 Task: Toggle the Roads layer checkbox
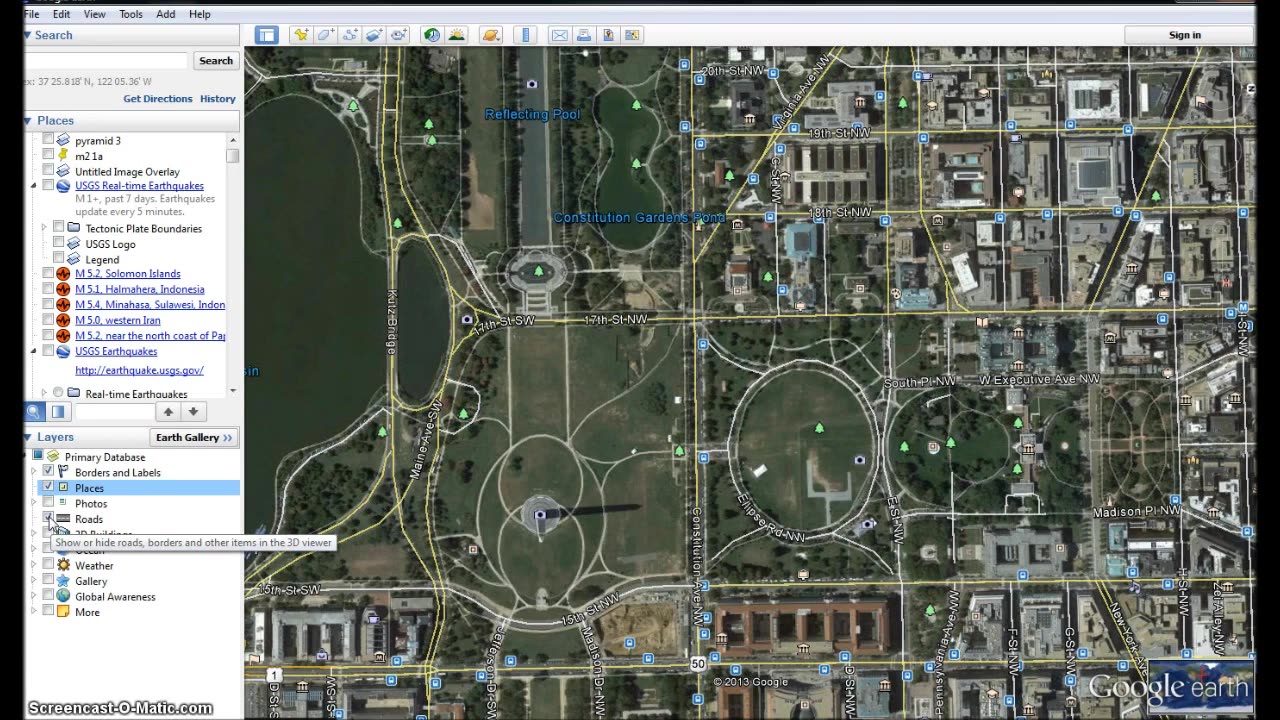[48, 518]
